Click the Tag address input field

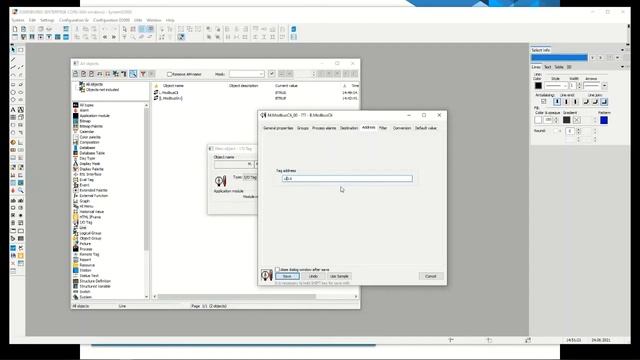(x=347, y=179)
